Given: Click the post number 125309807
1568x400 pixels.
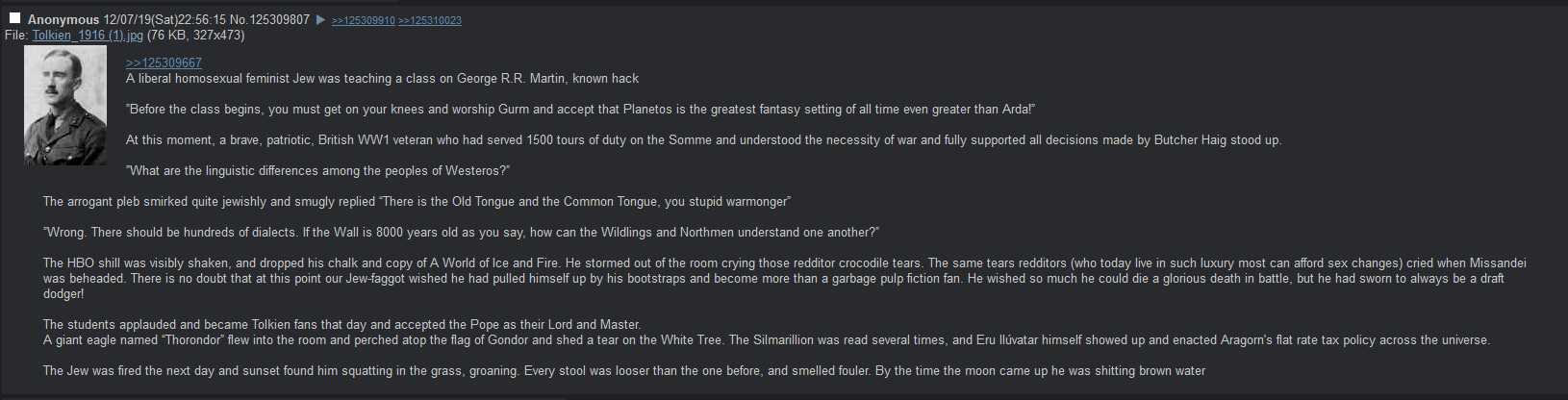Looking at the screenshot, I should point(280,19).
